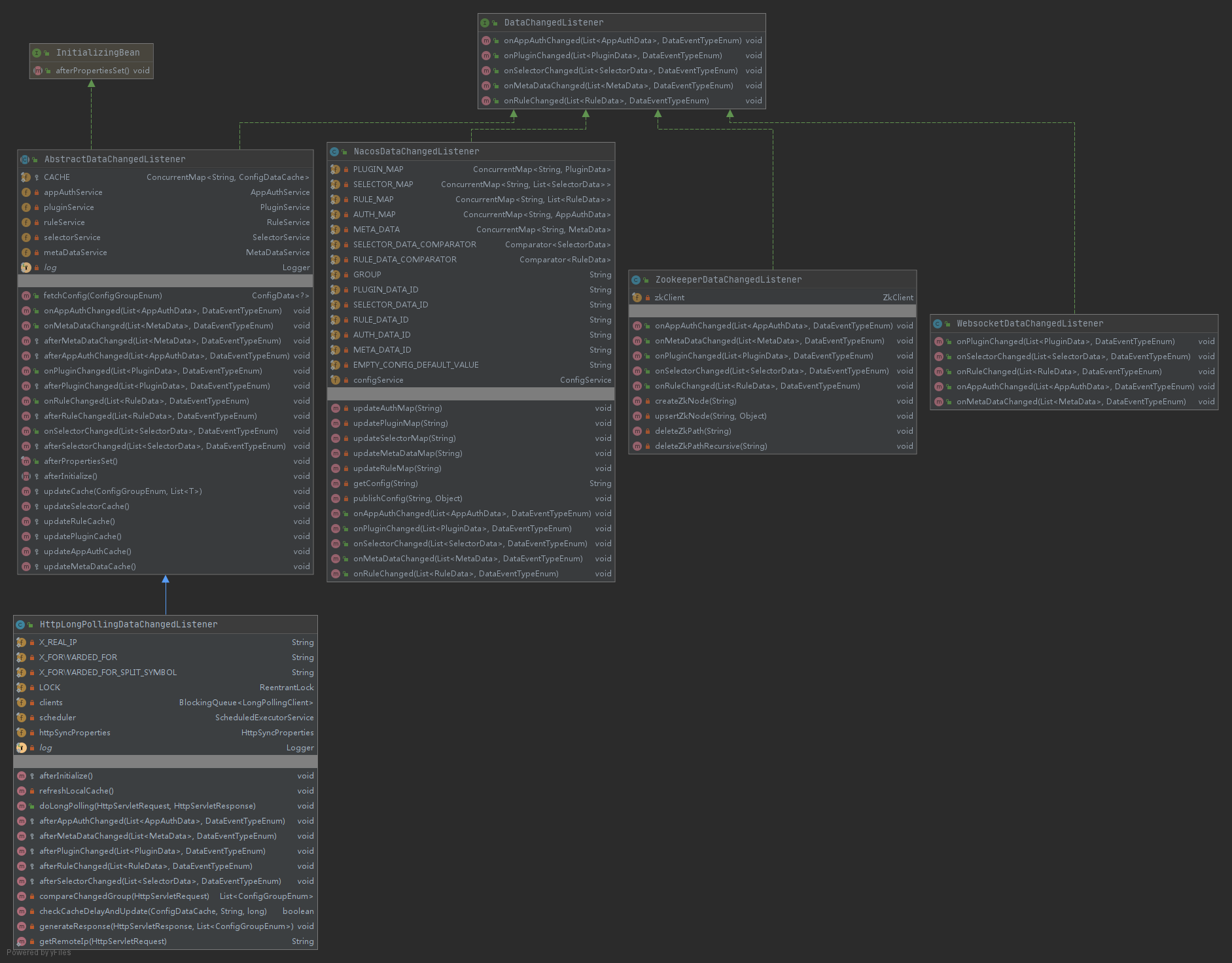Click the EMPTY_CONFIG_DEFAULT_VALUE field row
Viewport: 1232px width, 963px height.
471,365
